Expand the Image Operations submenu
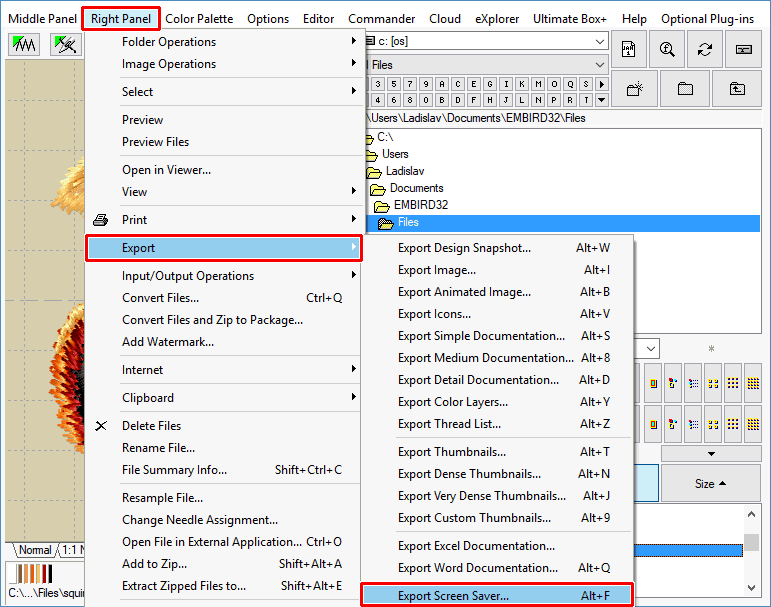 point(225,64)
